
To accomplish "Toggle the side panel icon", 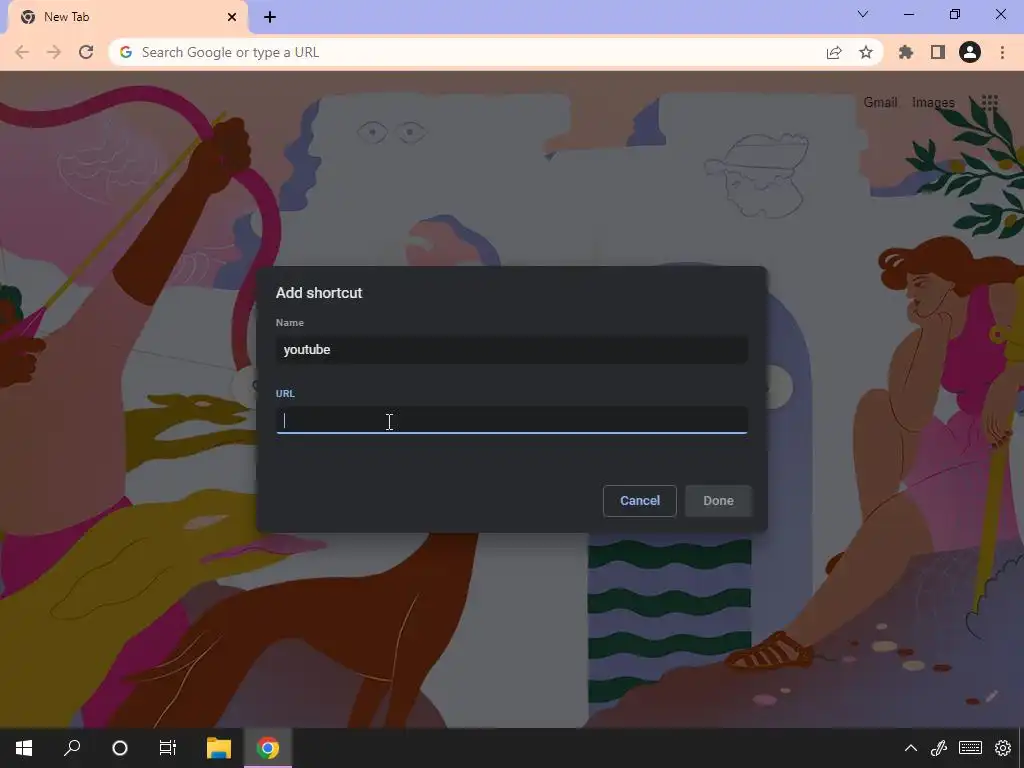I will tap(938, 52).
